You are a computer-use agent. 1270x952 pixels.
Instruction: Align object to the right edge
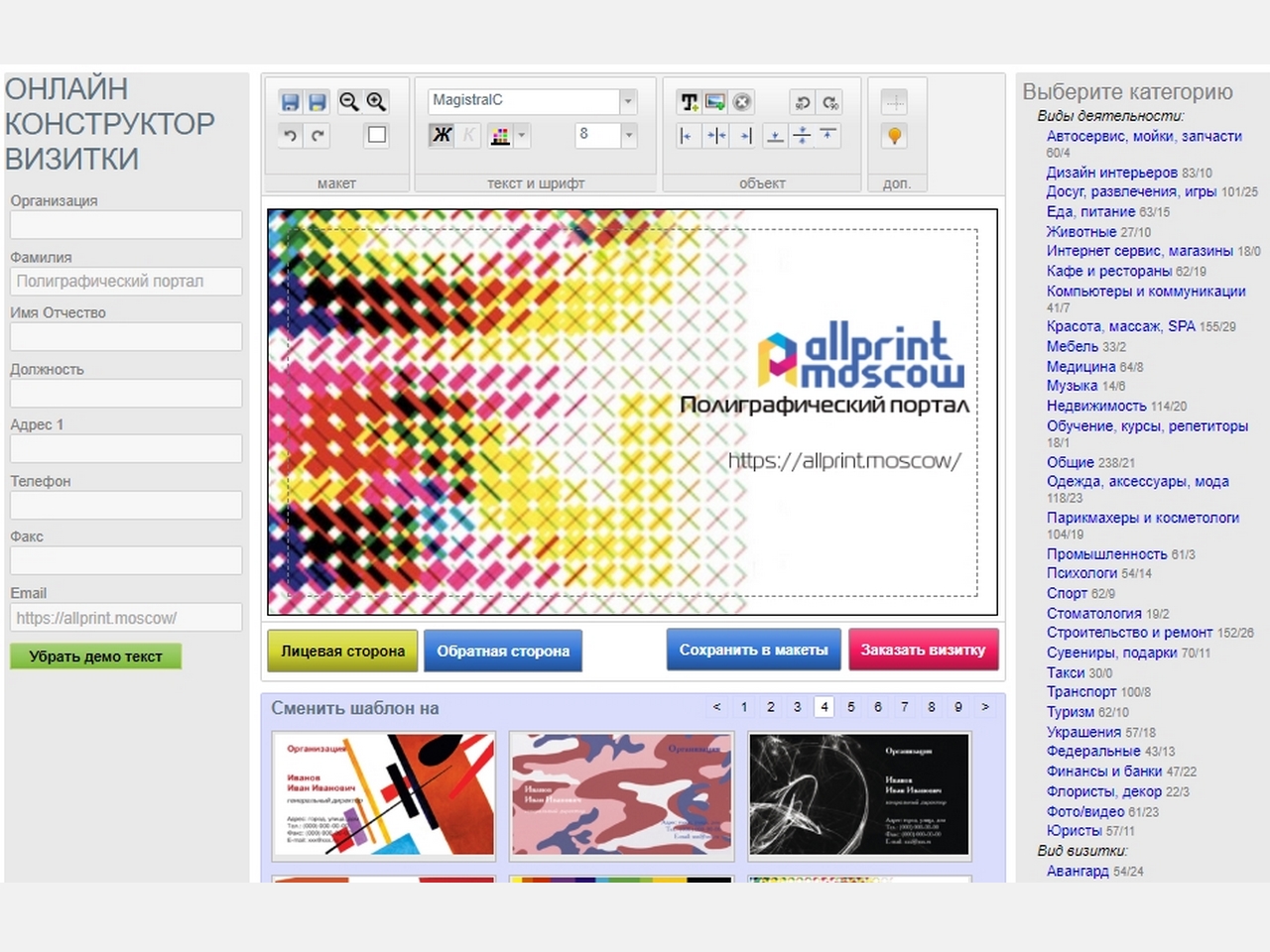pyautogui.click(x=744, y=135)
